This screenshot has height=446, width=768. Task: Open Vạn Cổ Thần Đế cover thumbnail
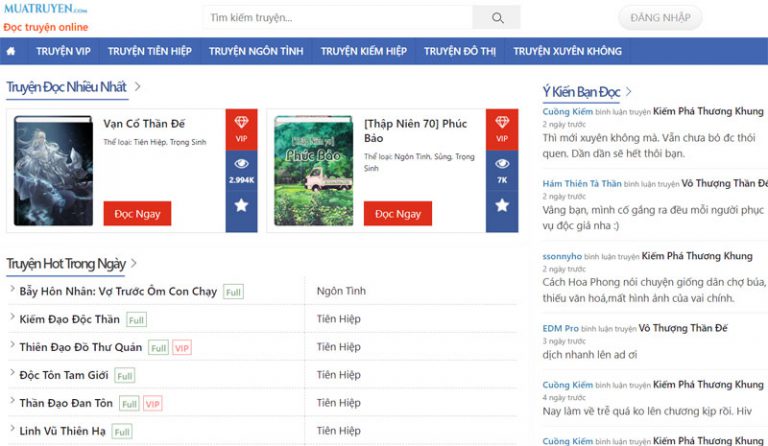click(53, 170)
